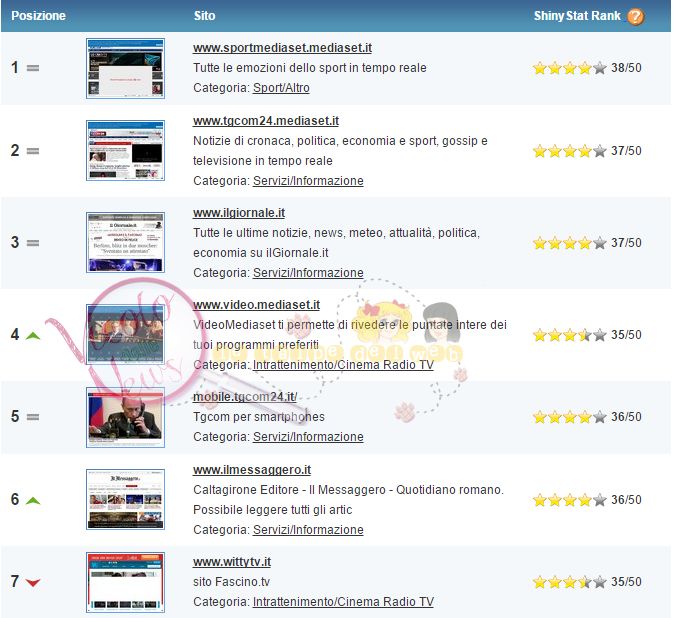This screenshot has height=618, width=673.
Task: Open the www.sportmediaset.mediaset.it link
Action: pos(282,48)
